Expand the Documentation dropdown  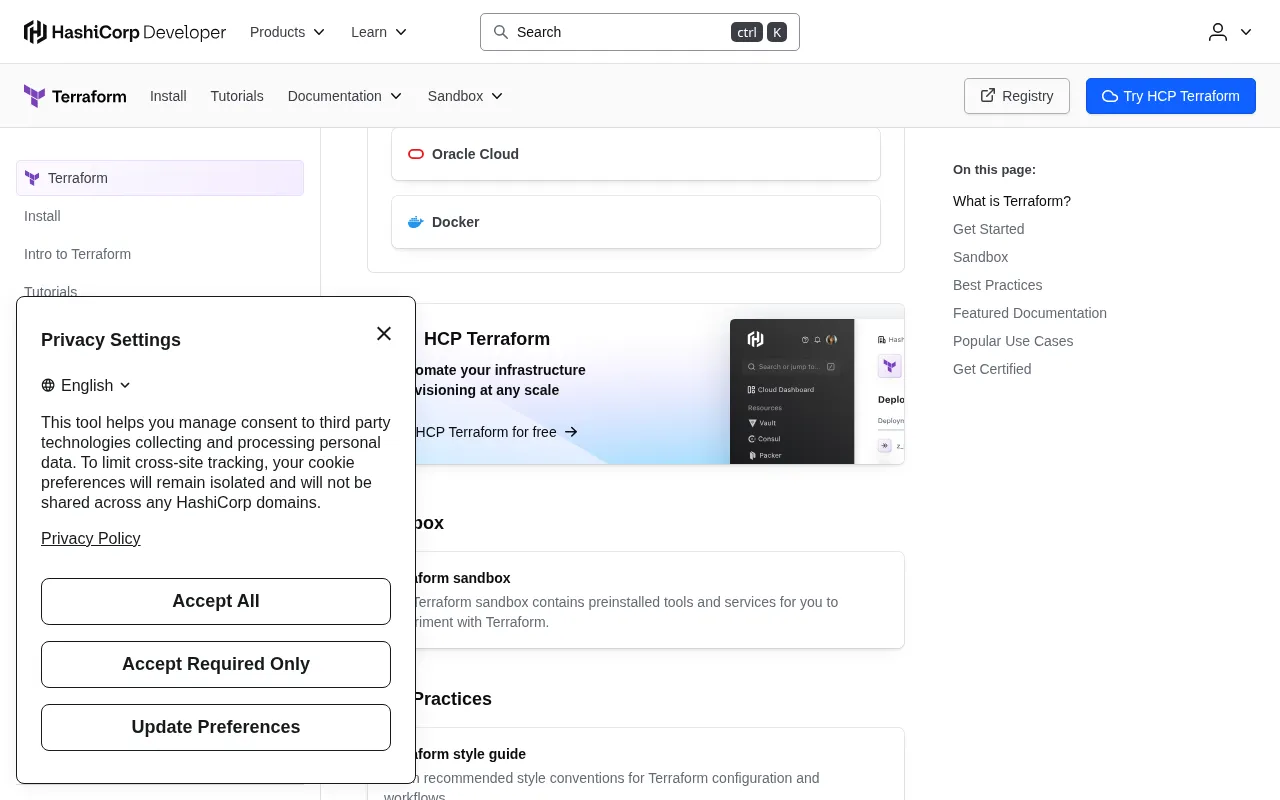coord(345,96)
